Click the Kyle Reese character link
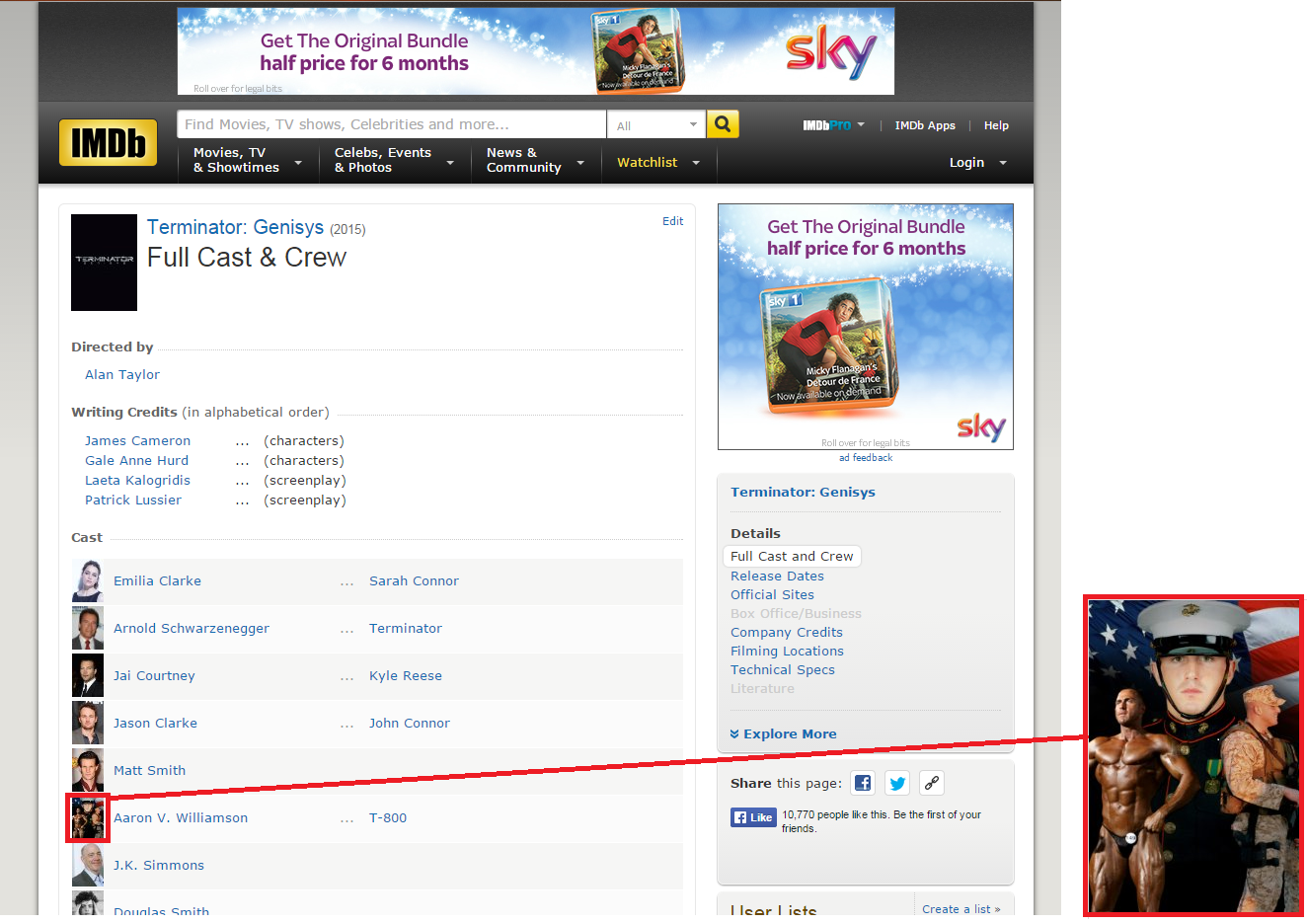 [x=406, y=675]
